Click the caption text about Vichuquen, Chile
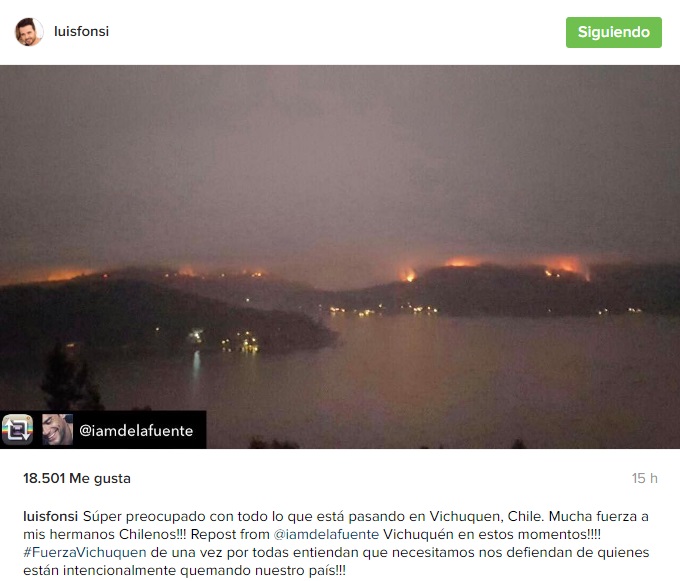The width and height of the screenshot is (680, 581). (x=336, y=543)
